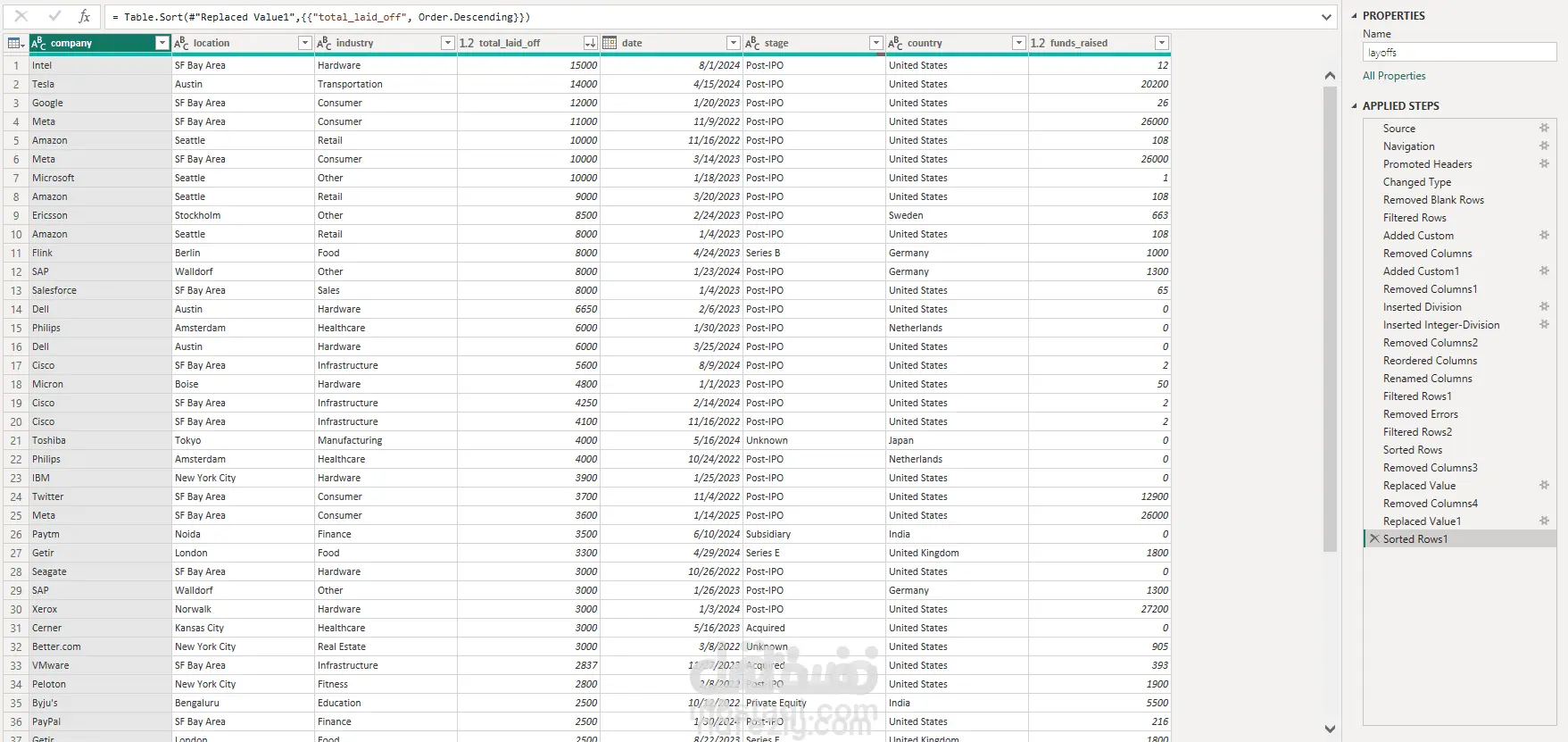Select the Removed Columns1 step
Image resolution: width=1568 pixels, height=742 pixels.
[x=1431, y=289]
